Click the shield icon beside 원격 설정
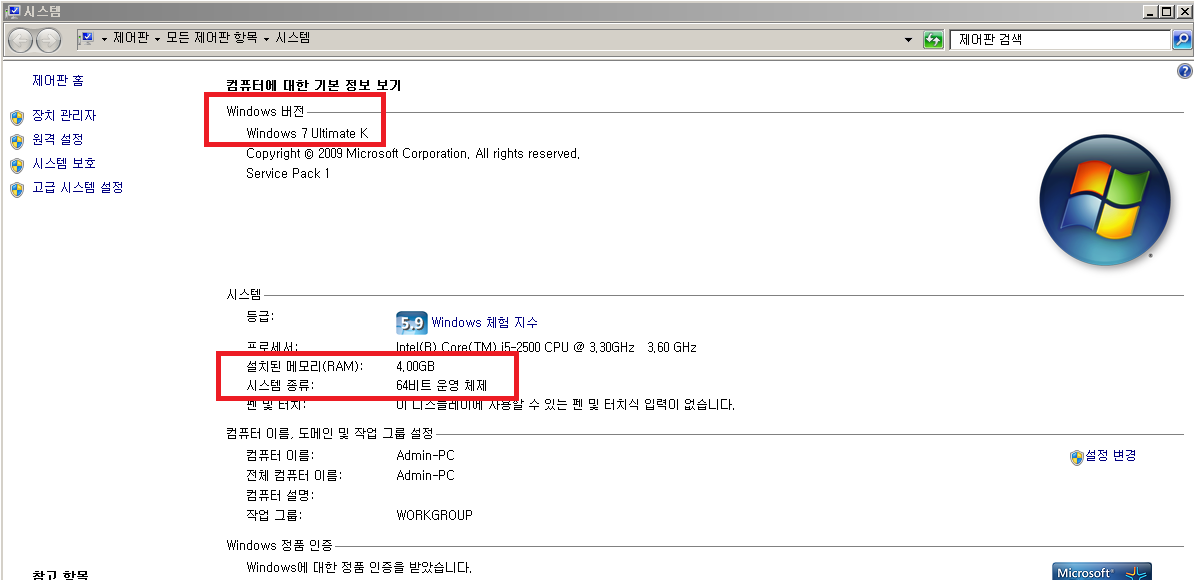The image size is (1194, 580). tap(18, 142)
